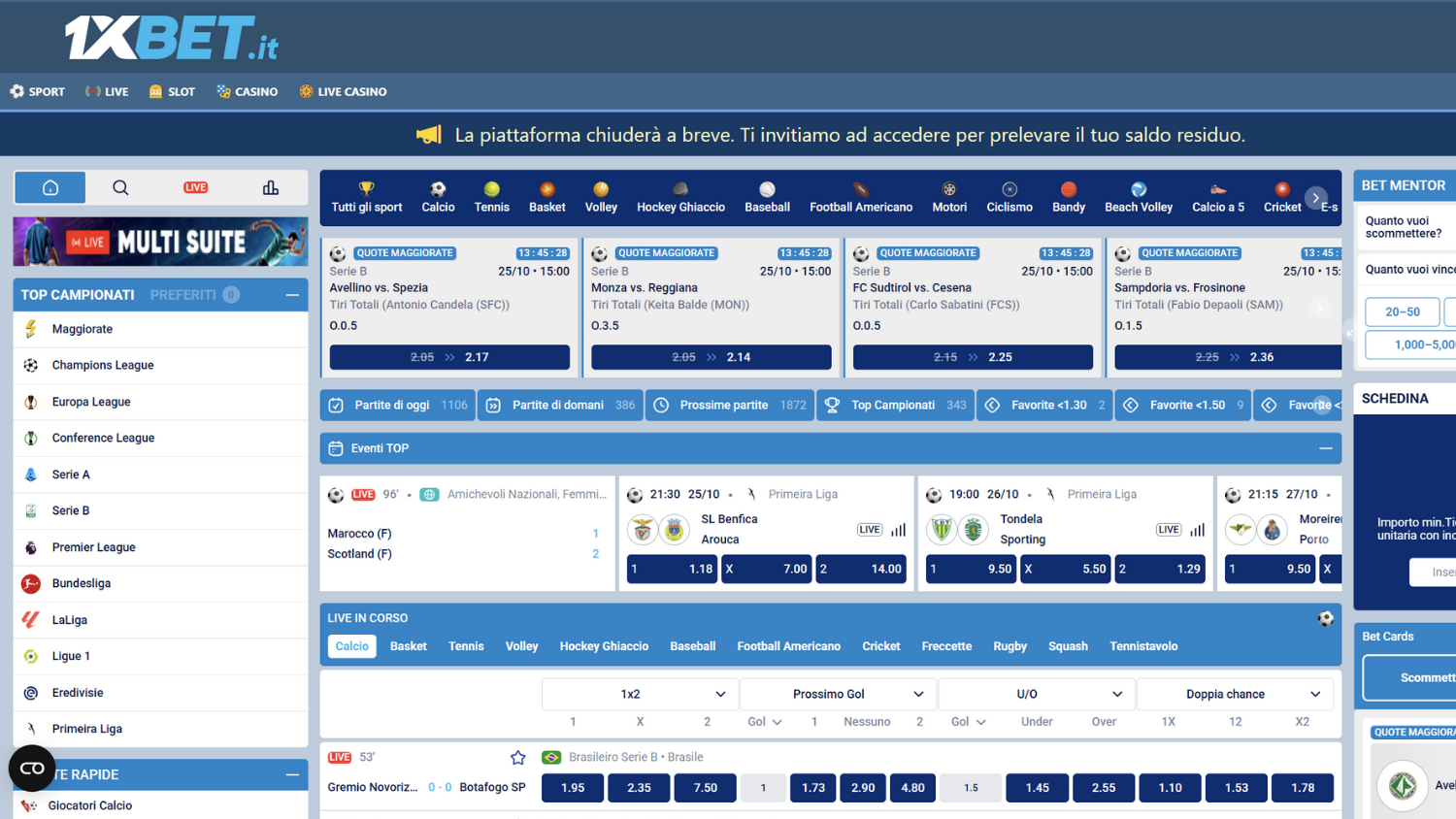
Task: Click the statistics chart icon in sidebar
Action: [x=270, y=186]
